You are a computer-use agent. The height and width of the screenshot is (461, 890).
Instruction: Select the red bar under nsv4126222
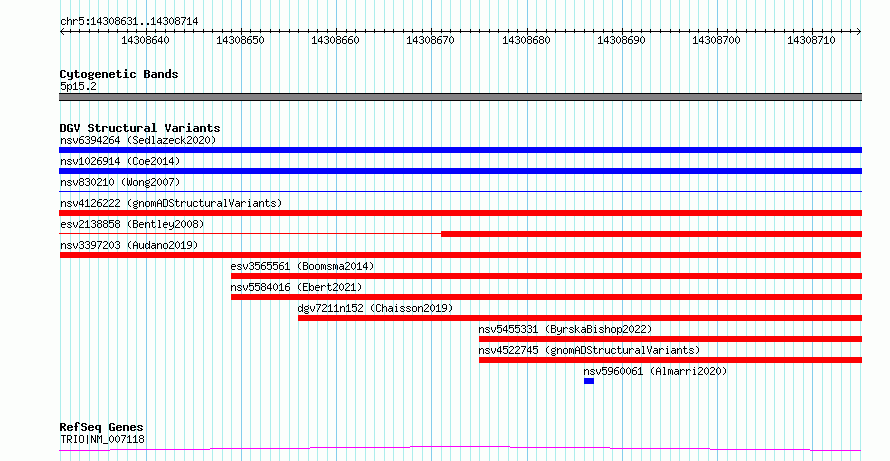(460, 213)
